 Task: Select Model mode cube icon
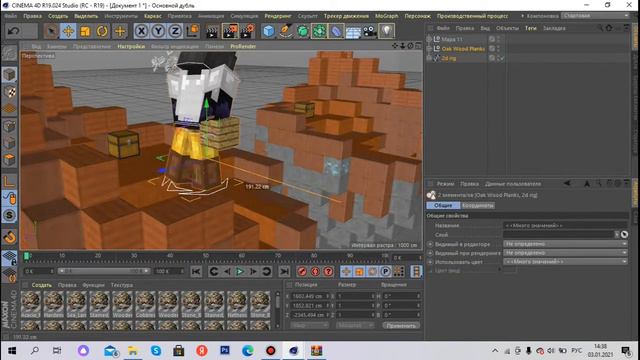[9, 75]
